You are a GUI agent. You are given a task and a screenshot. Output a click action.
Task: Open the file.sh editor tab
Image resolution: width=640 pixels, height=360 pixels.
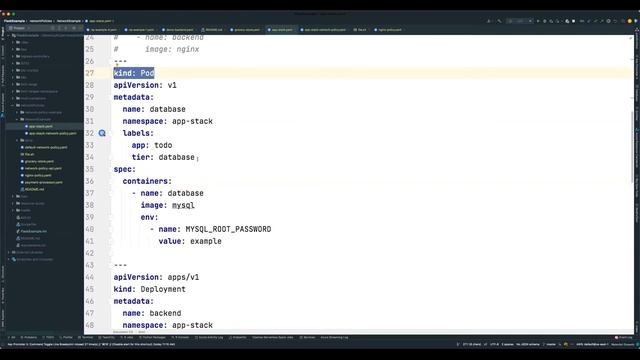coord(360,30)
